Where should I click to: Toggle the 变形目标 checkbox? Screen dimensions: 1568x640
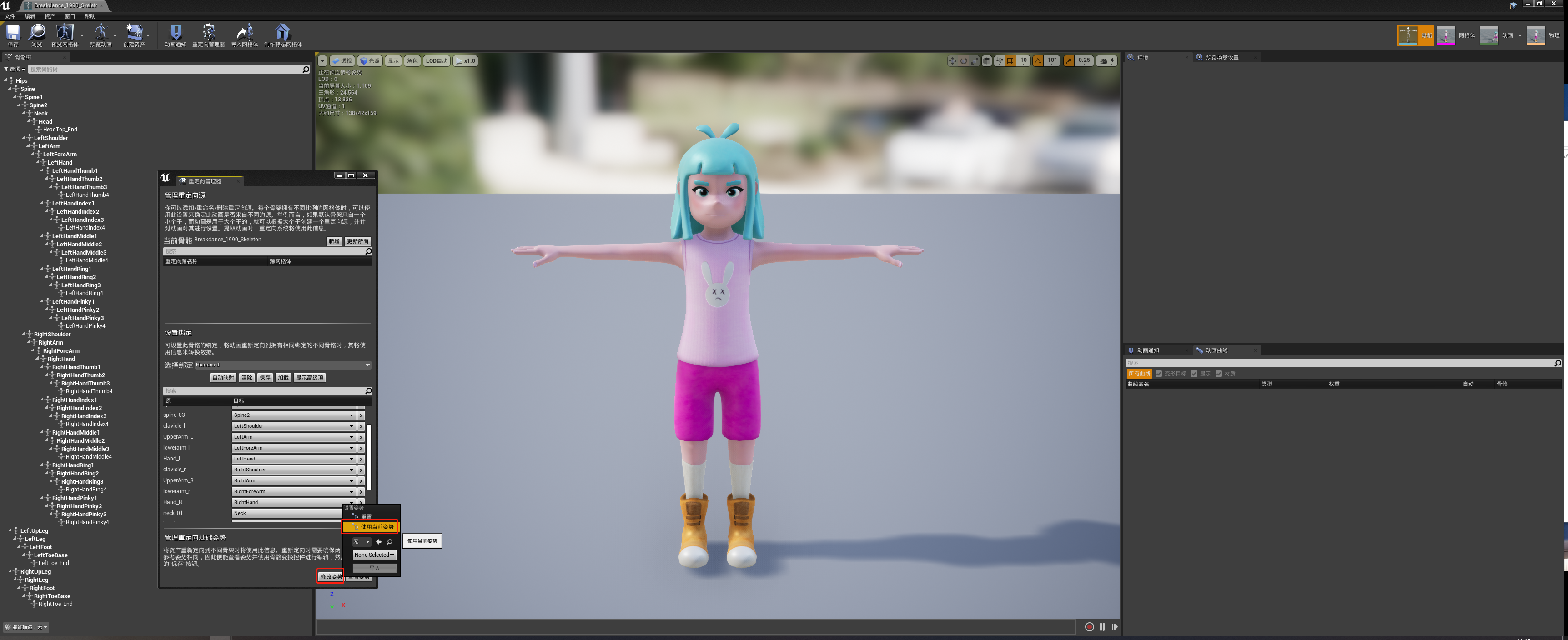[1159, 374]
